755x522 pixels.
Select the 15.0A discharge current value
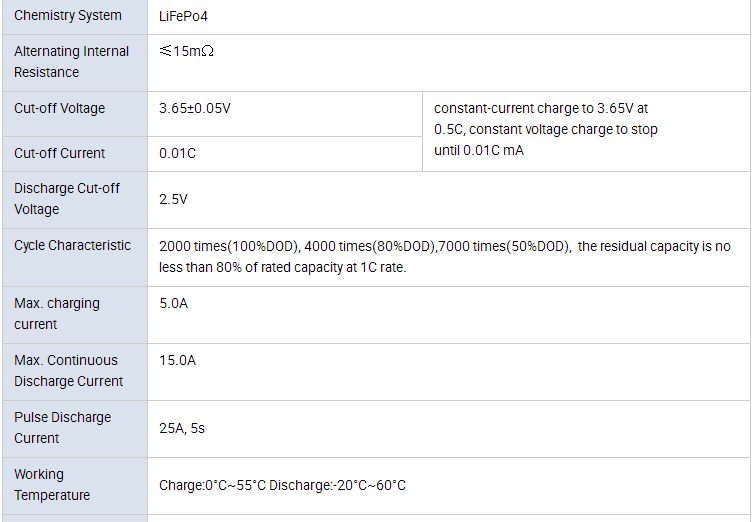(177, 360)
